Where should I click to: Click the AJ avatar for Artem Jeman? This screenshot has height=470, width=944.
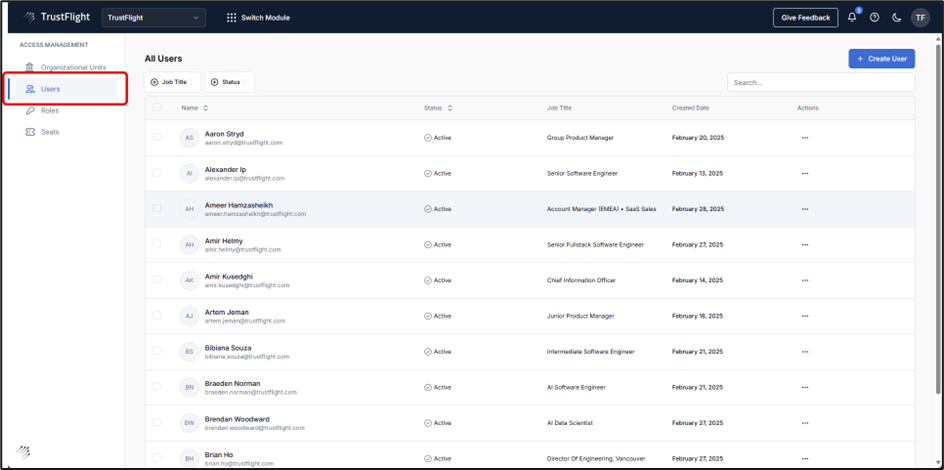189,316
